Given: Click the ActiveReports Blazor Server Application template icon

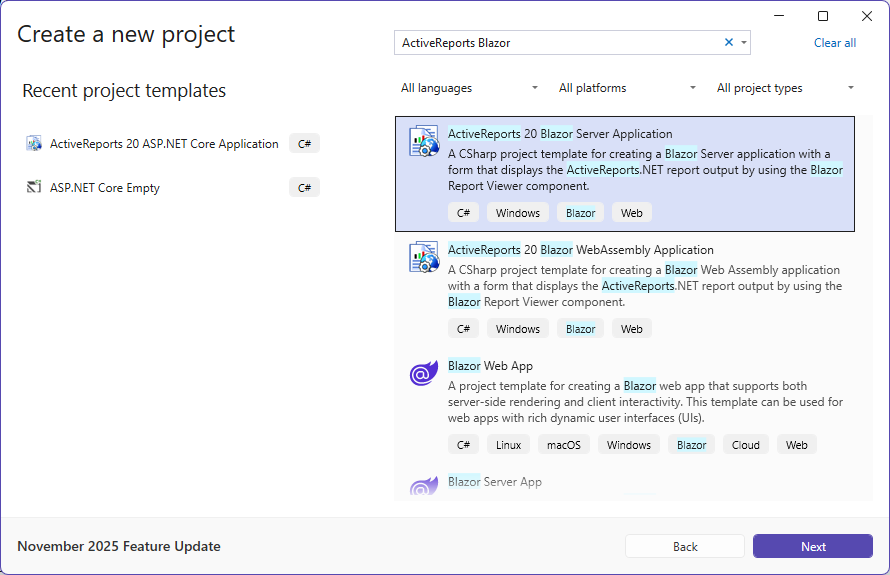Looking at the screenshot, I should click(x=424, y=142).
